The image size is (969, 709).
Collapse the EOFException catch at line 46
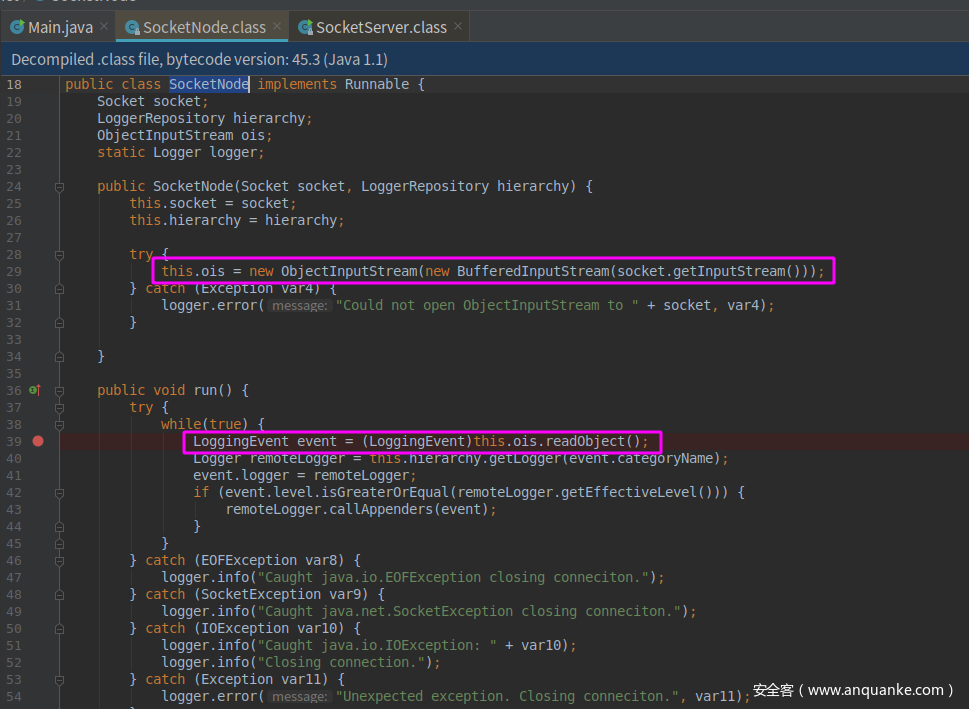click(x=59, y=561)
